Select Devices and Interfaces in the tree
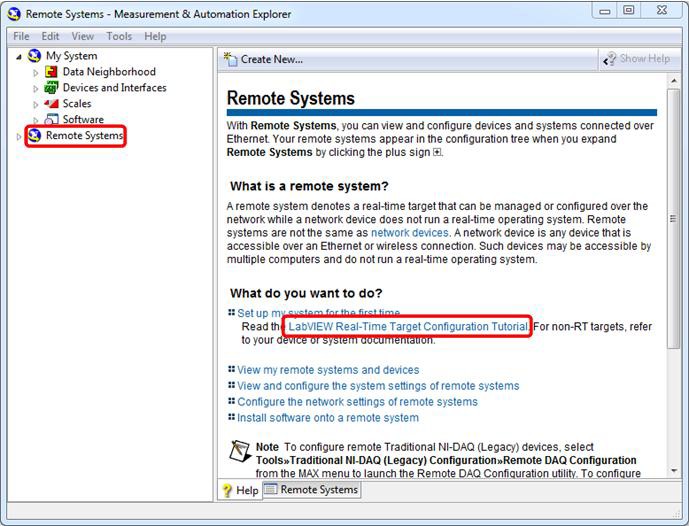 114,87
